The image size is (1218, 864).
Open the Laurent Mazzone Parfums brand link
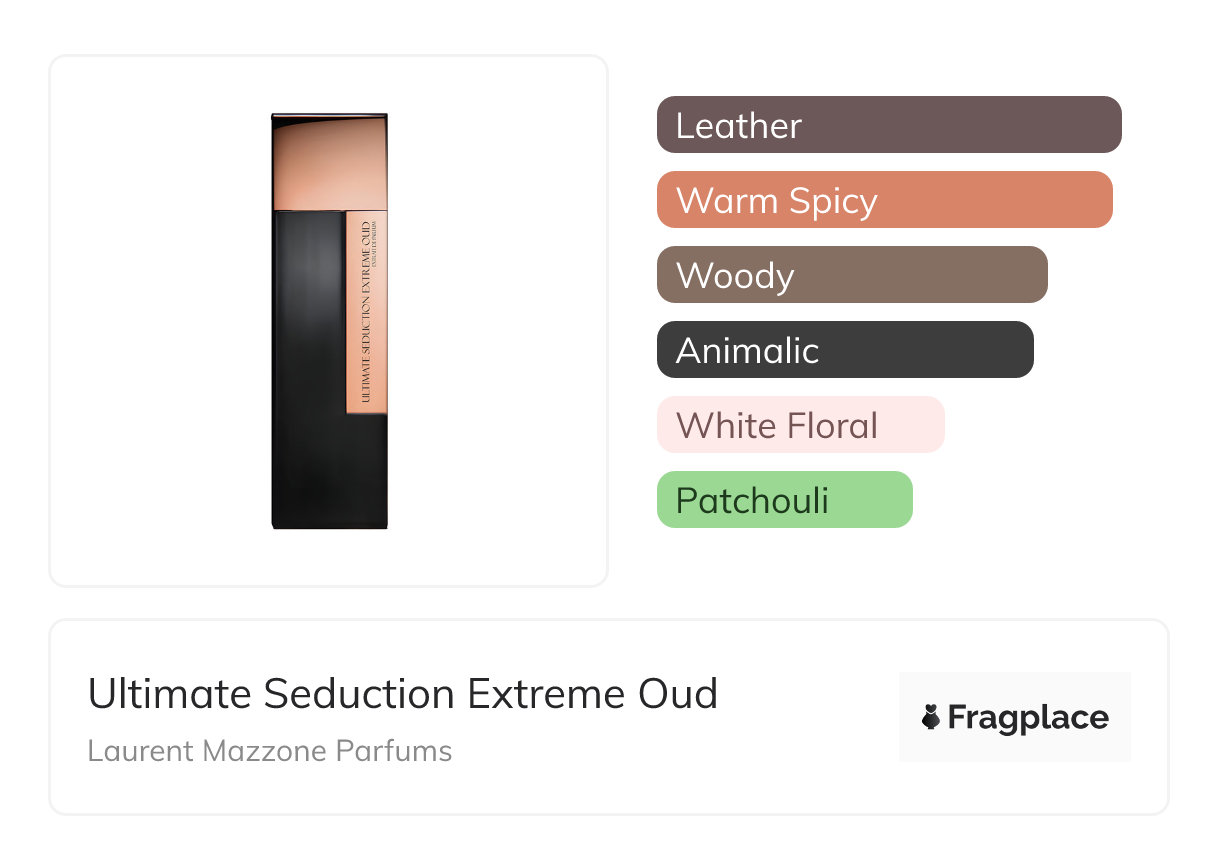[x=270, y=751]
